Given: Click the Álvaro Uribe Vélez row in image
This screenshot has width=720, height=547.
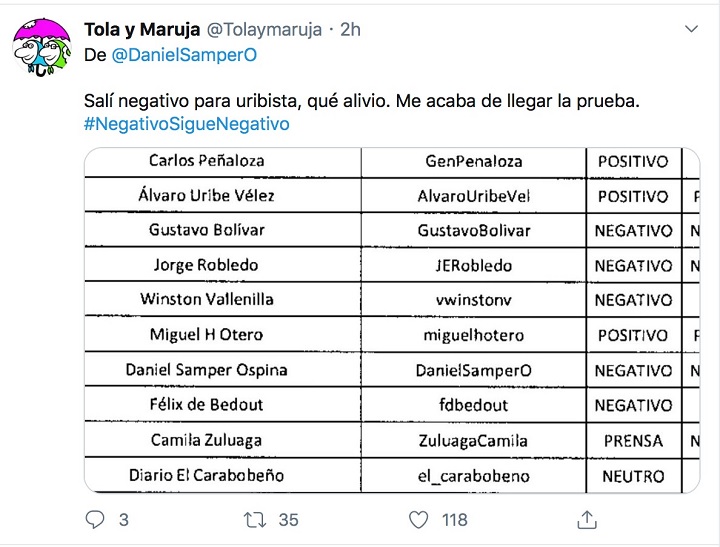Looking at the screenshot, I should click(x=206, y=196).
